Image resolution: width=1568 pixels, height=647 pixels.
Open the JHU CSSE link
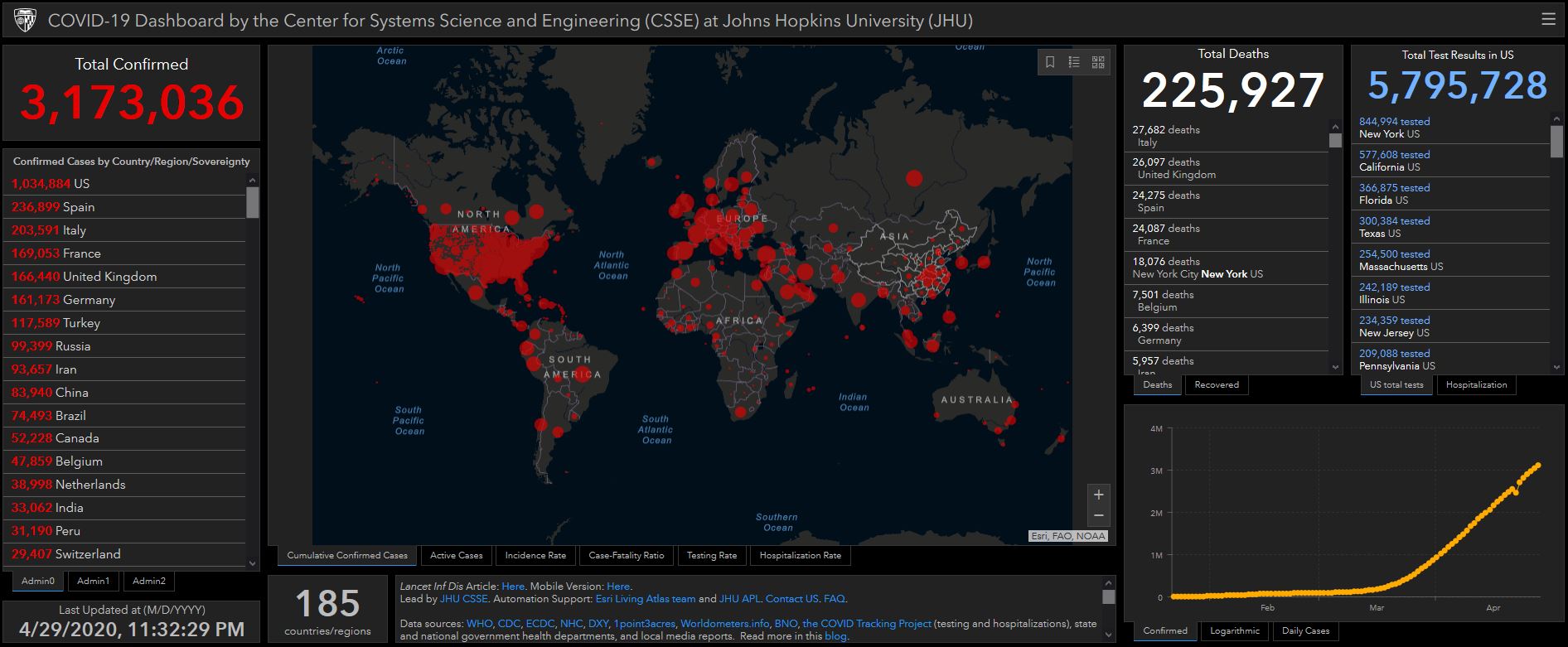point(463,599)
